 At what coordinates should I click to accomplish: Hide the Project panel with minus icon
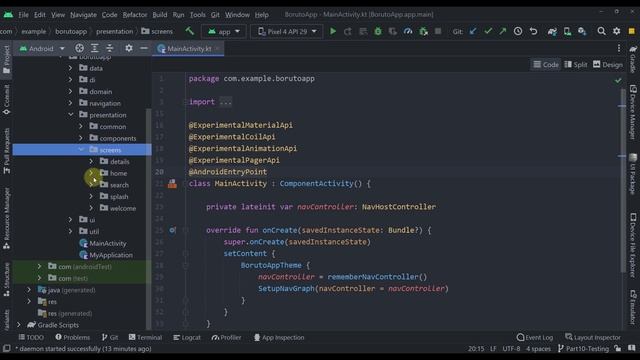click(x=144, y=49)
